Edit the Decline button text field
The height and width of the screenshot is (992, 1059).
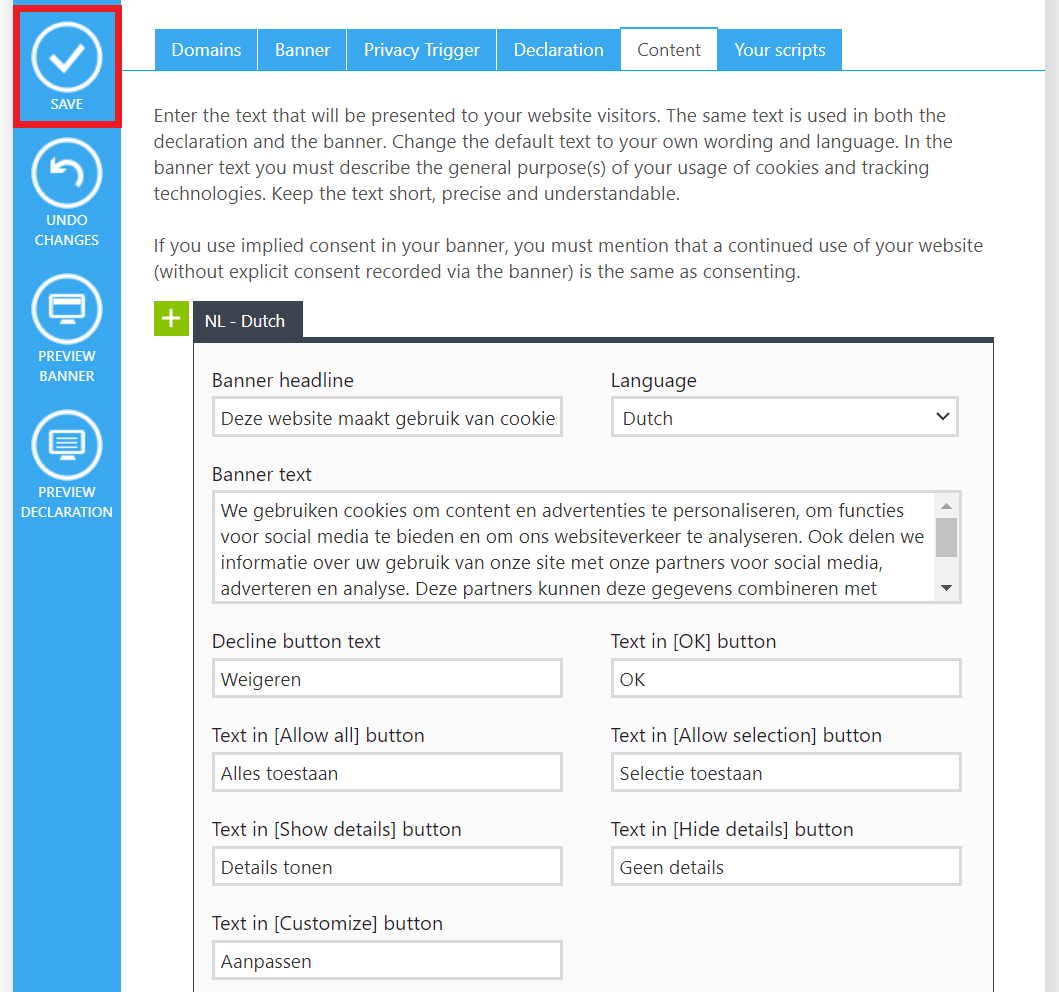point(387,679)
